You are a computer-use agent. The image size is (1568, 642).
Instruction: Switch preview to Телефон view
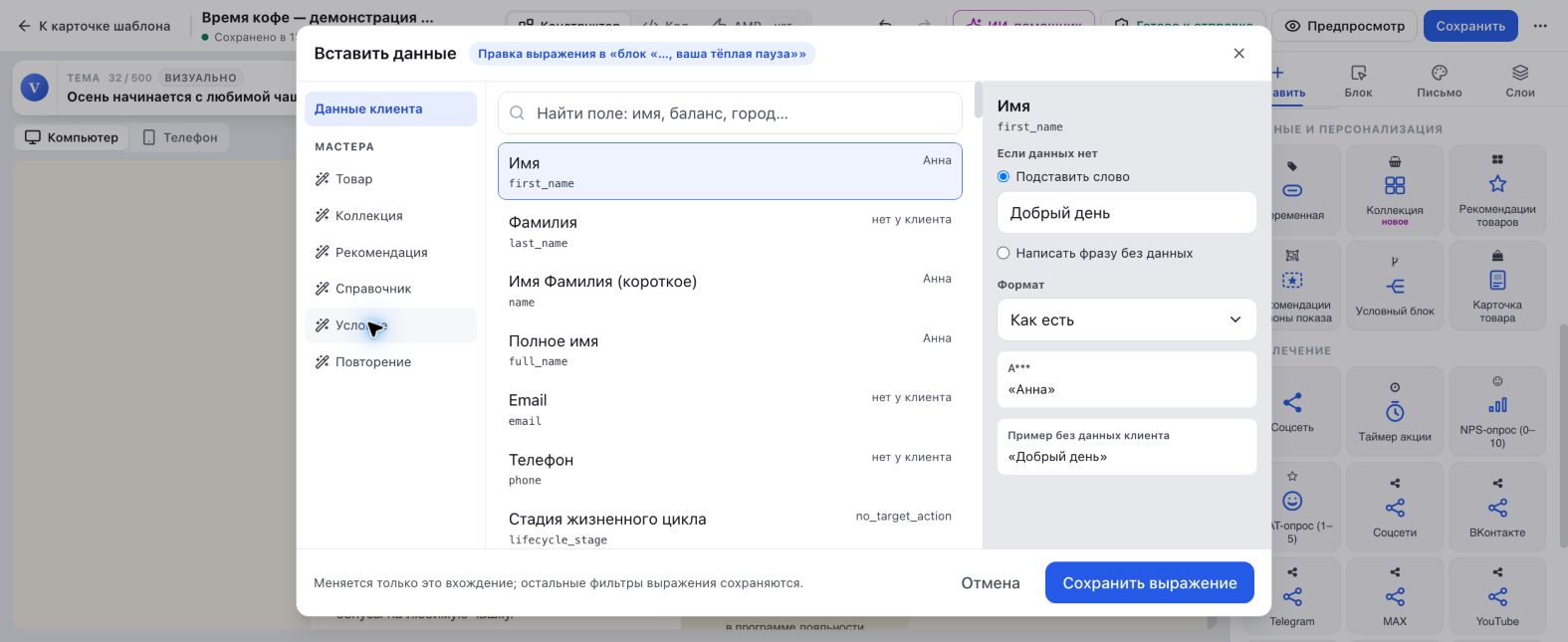180,137
